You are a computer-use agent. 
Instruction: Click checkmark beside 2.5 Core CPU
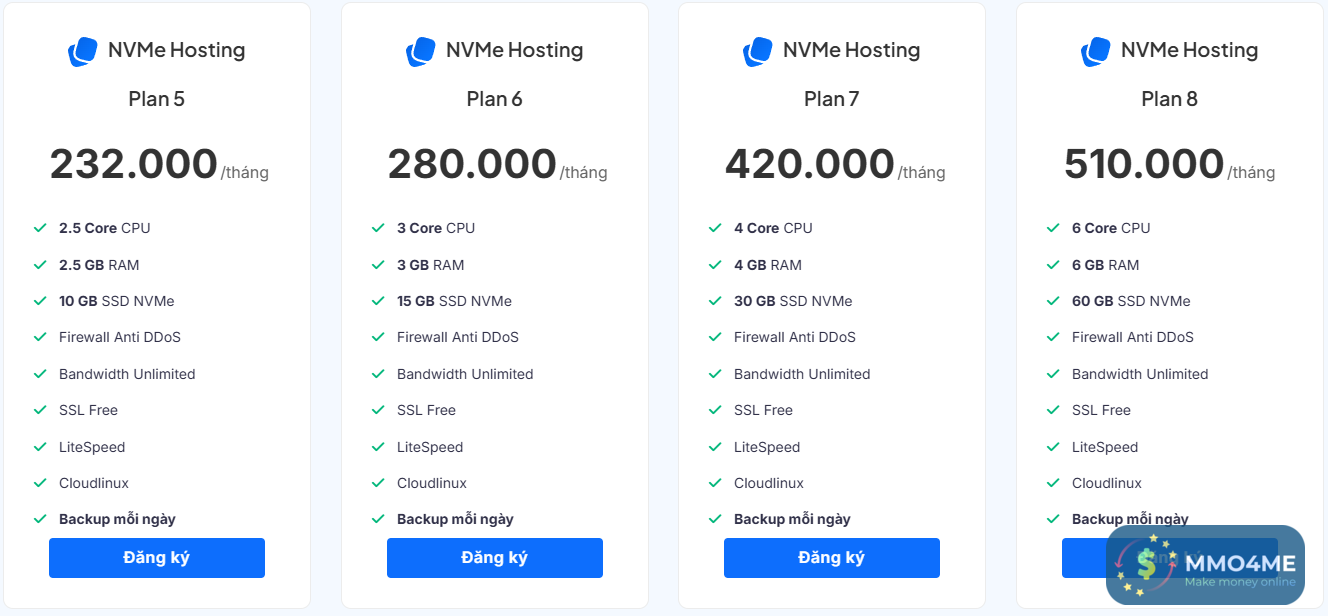(40, 228)
